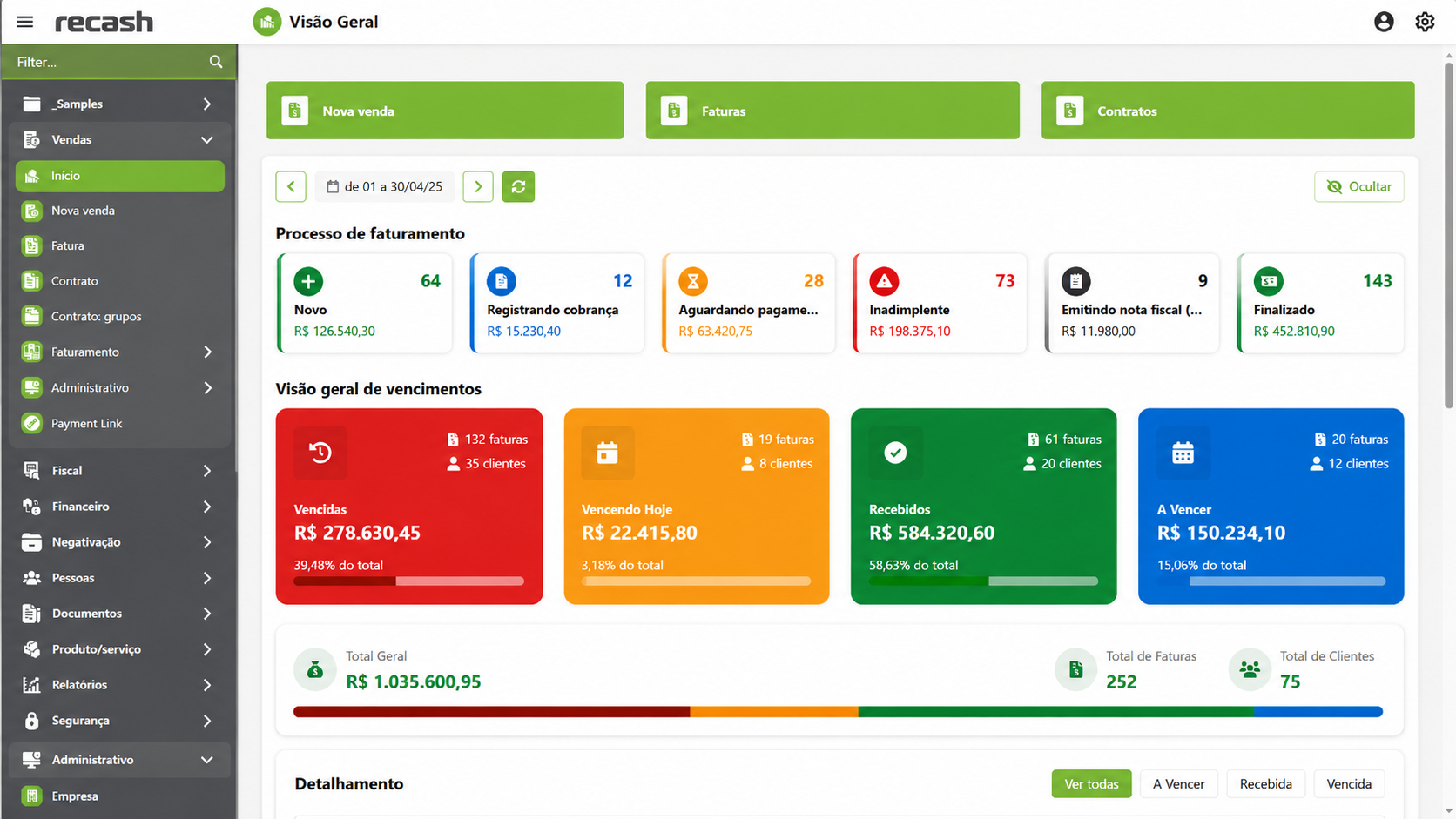The width and height of the screenshot is (1456, 819).
Task: Open Fatura in the sidebar
Action: [120, 245]
